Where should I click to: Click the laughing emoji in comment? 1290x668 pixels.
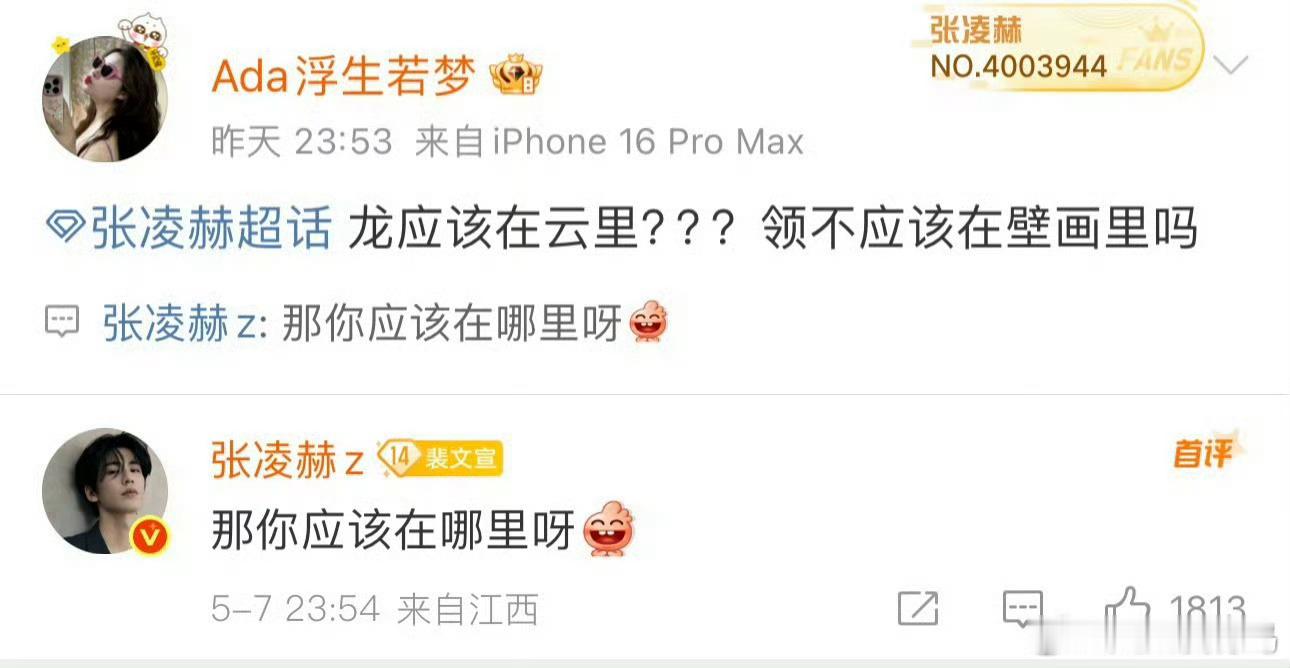(608, 529)
